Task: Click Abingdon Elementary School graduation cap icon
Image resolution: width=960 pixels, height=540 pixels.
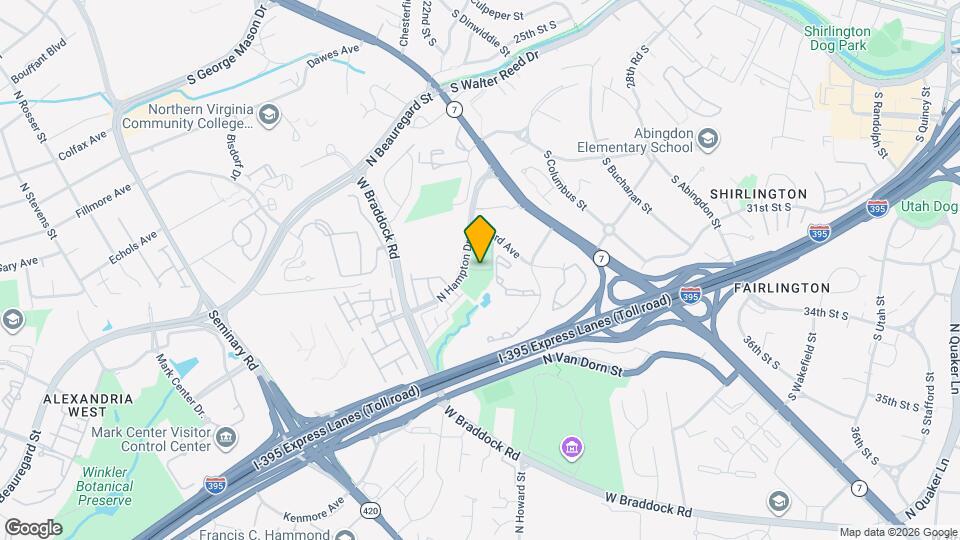Action: click(x=707, y=139)
